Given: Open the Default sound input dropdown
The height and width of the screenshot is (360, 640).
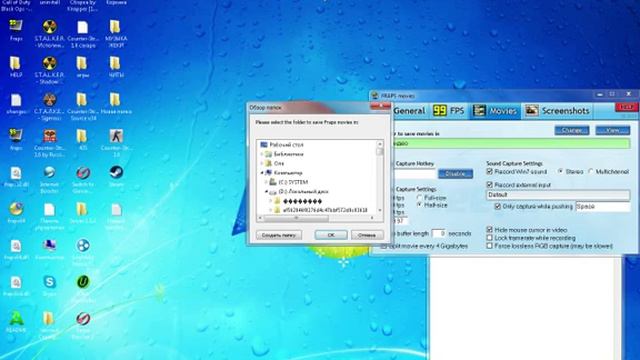Looking at the screenshot, I should 558,195.
